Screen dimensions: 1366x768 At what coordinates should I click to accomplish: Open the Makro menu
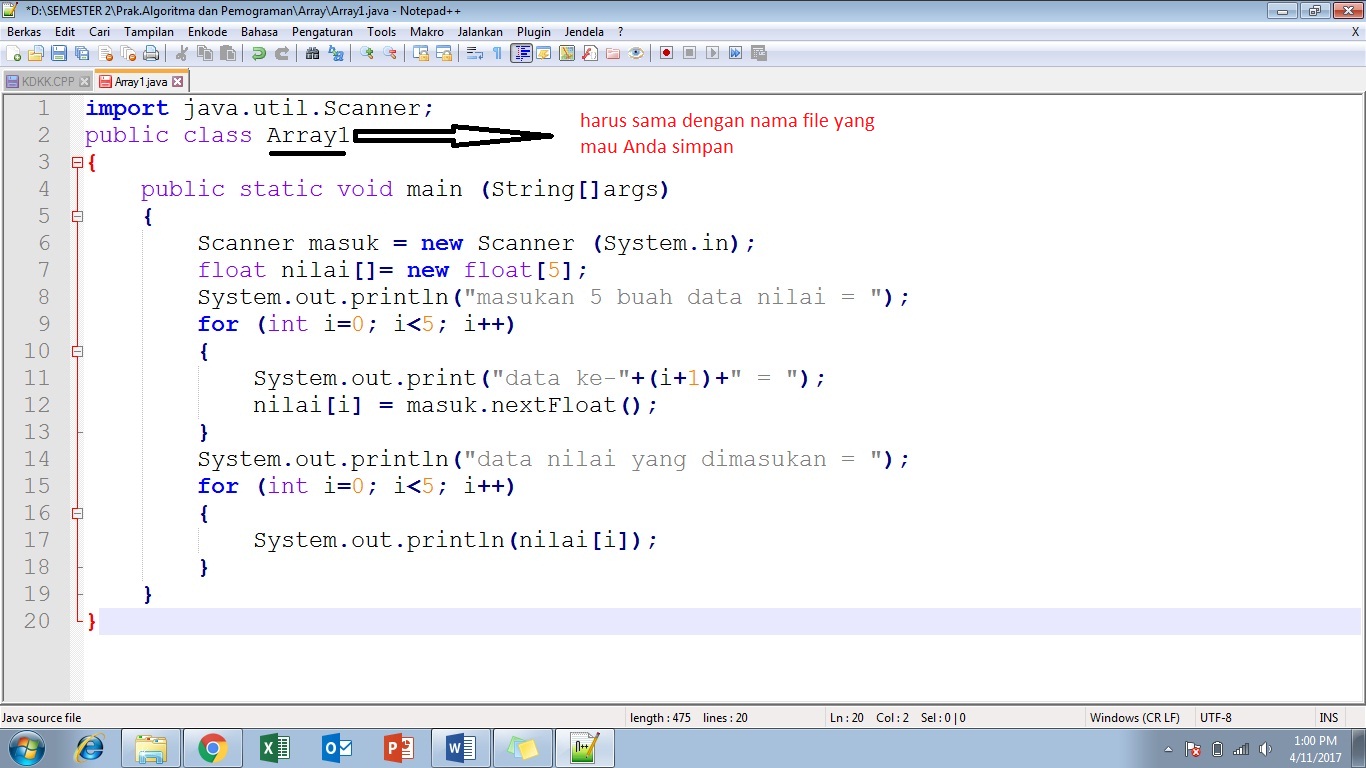[427, 31]
